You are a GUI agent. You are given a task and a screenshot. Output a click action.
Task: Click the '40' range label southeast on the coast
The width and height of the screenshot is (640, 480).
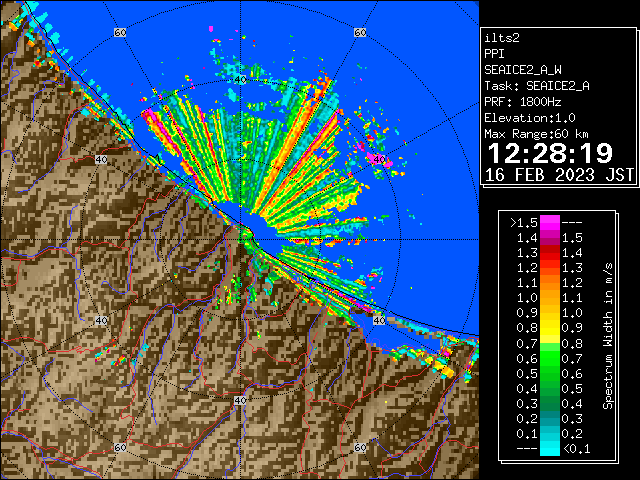click(x=379, y=320)
